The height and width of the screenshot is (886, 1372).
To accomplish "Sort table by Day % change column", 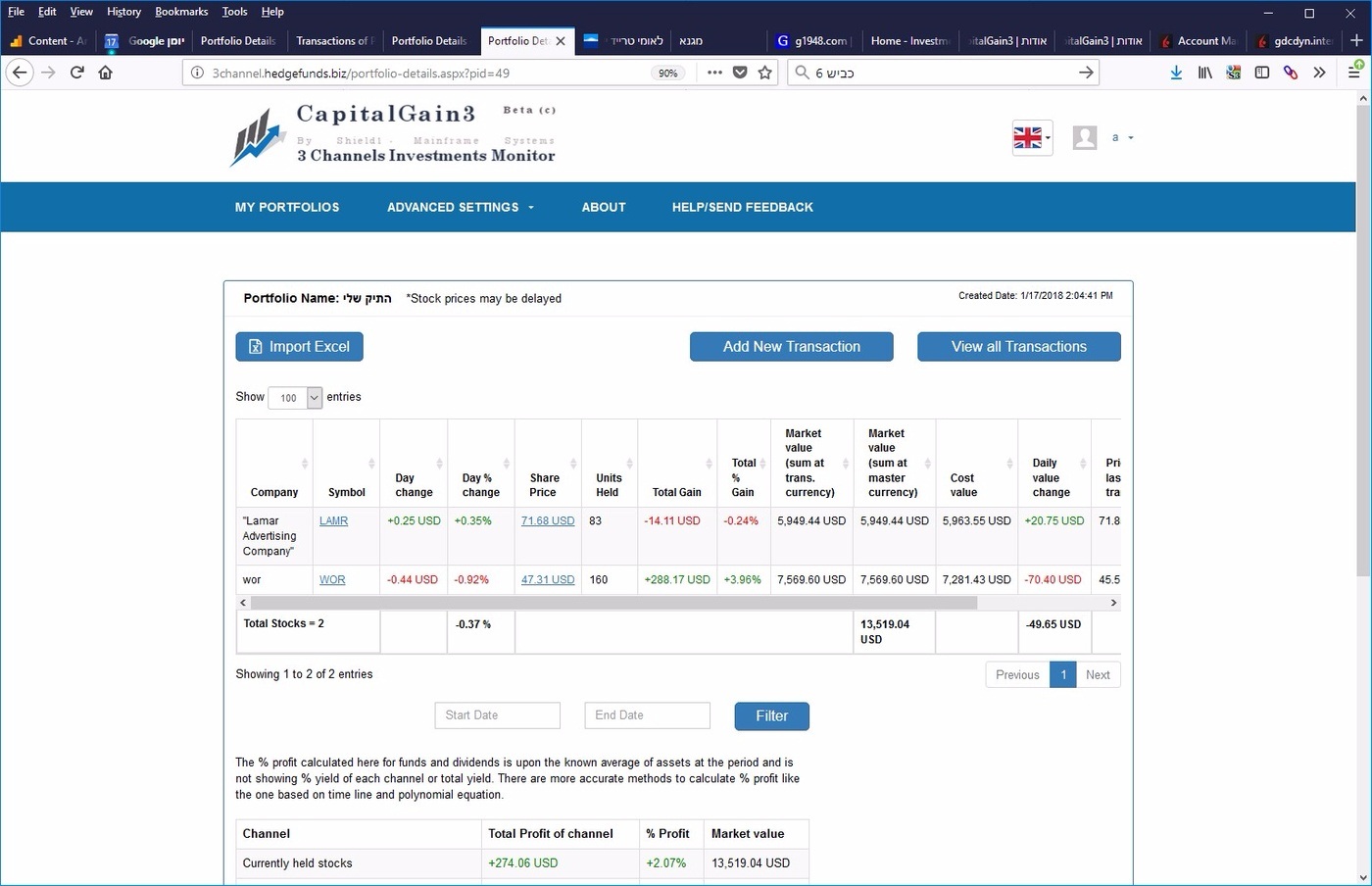I will click(x=481, y=463).
